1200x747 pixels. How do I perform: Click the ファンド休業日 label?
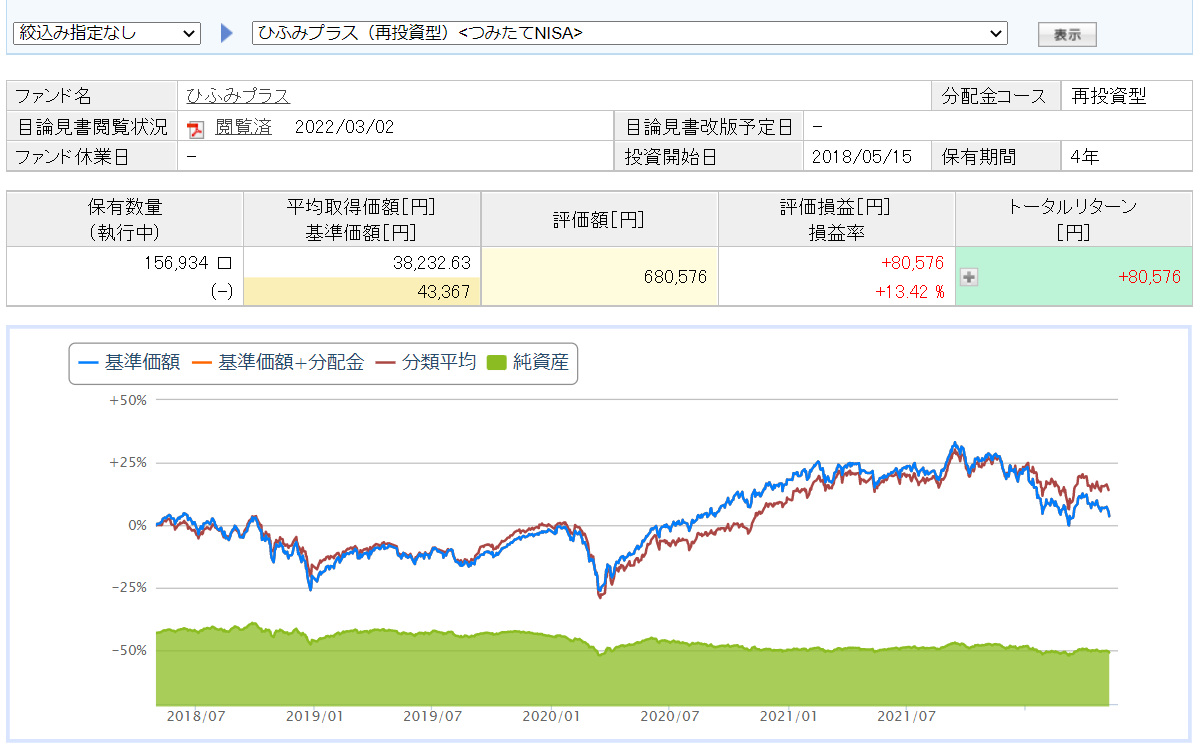click(x=72, y=156)
